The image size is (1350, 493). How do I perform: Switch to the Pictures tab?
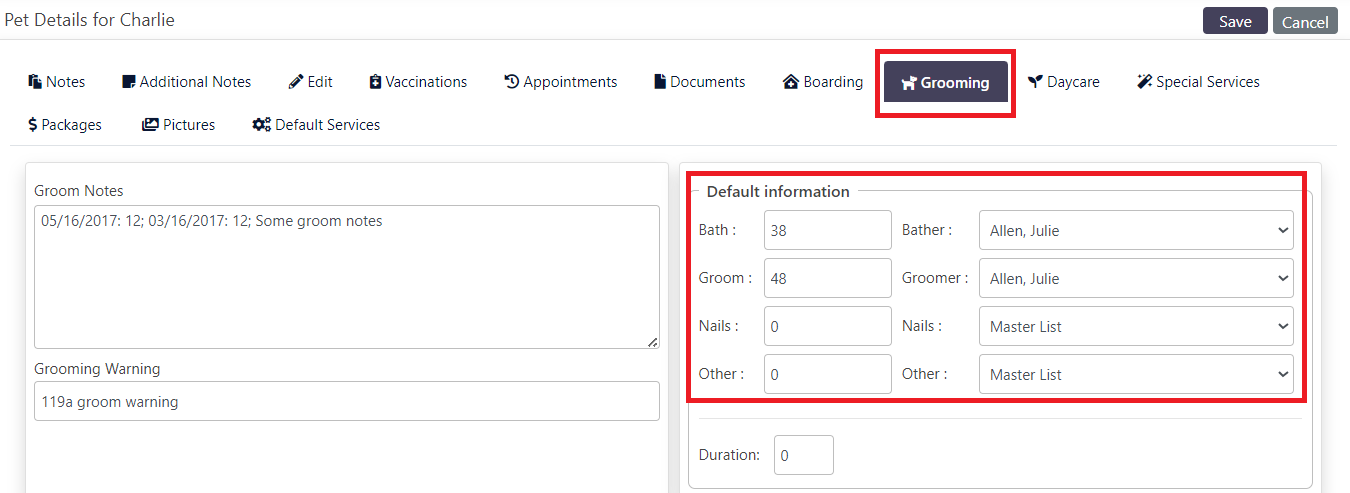pos(179,125)
